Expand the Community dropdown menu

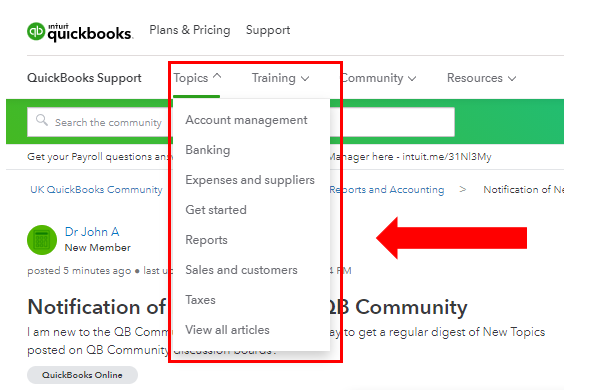(x=379, y=78)
